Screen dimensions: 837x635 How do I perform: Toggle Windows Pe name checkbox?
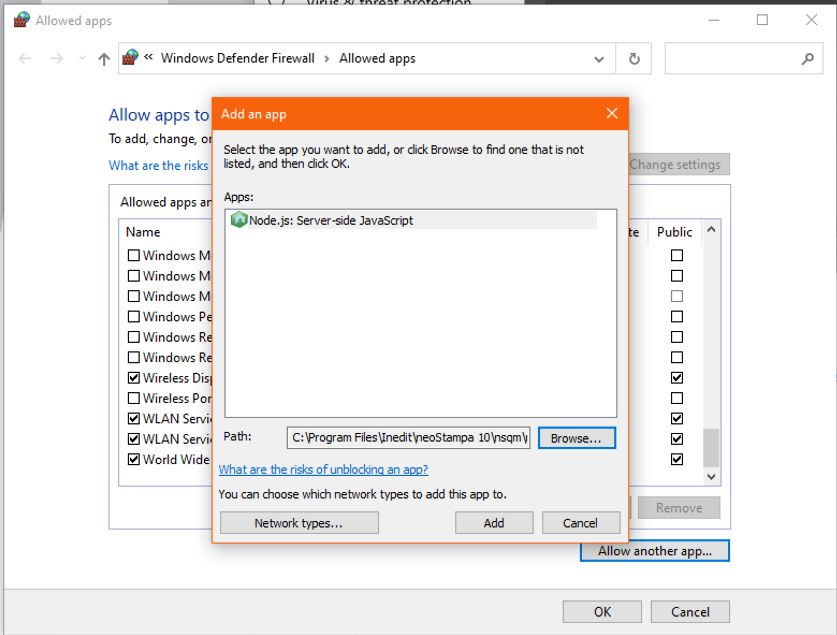[x=134, y=316]
